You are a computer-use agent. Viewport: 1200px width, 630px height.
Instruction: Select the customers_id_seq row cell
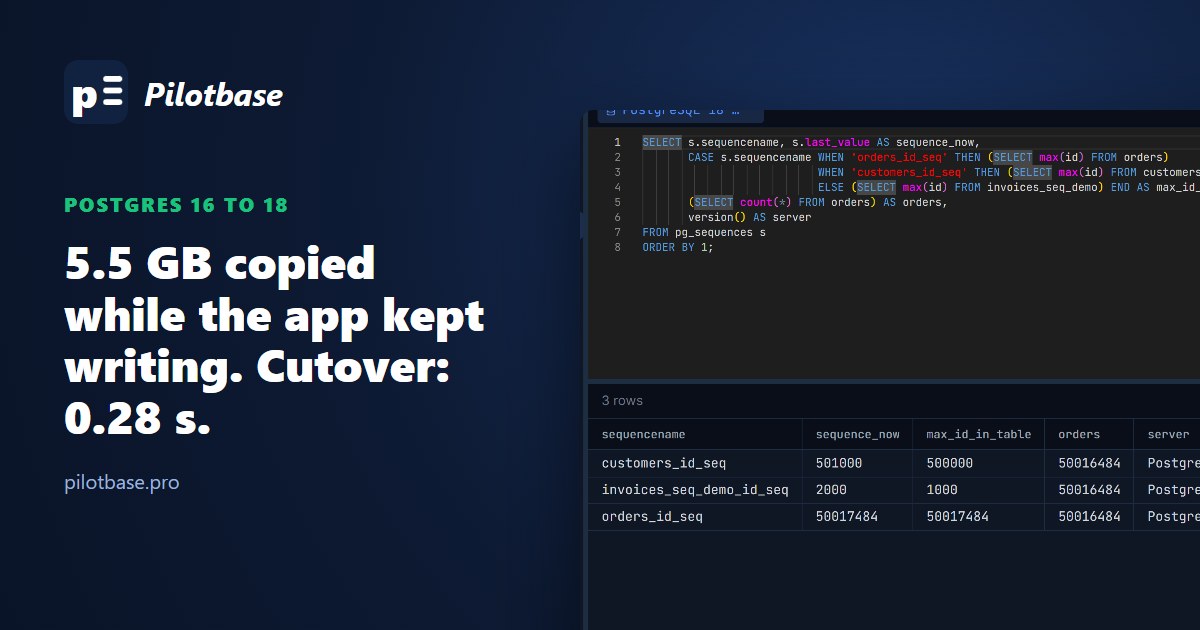point(695,463)
